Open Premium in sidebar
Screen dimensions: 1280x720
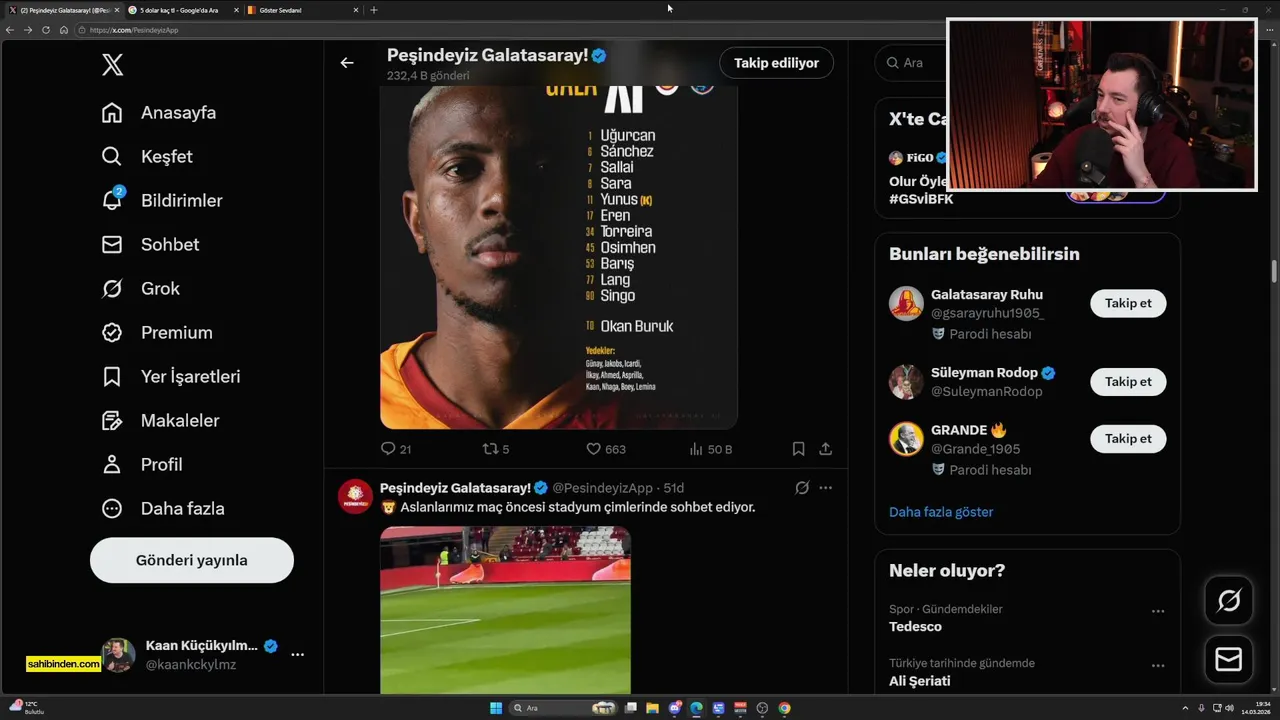157,333
